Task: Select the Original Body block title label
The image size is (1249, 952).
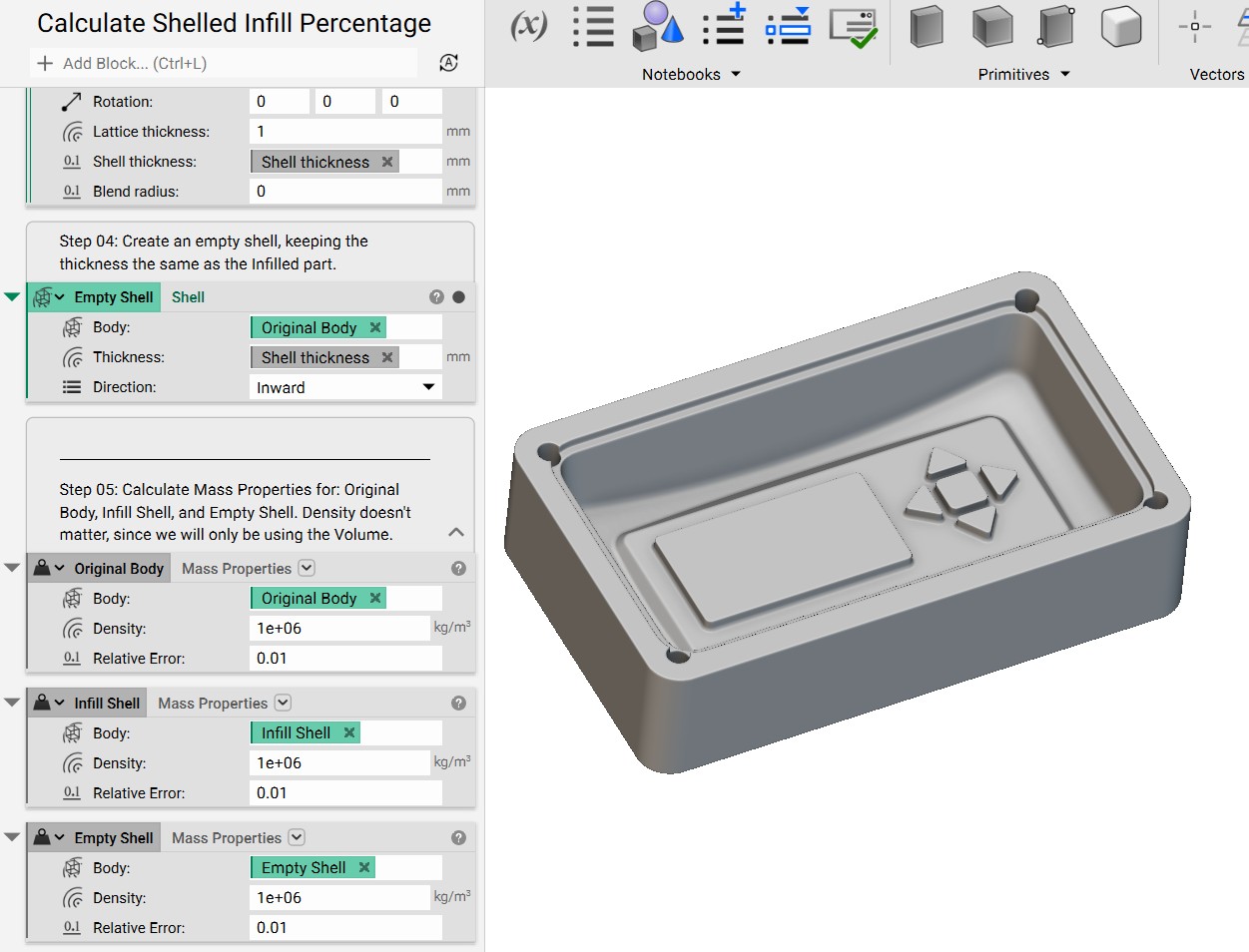Action: click(x=119, y=569)
